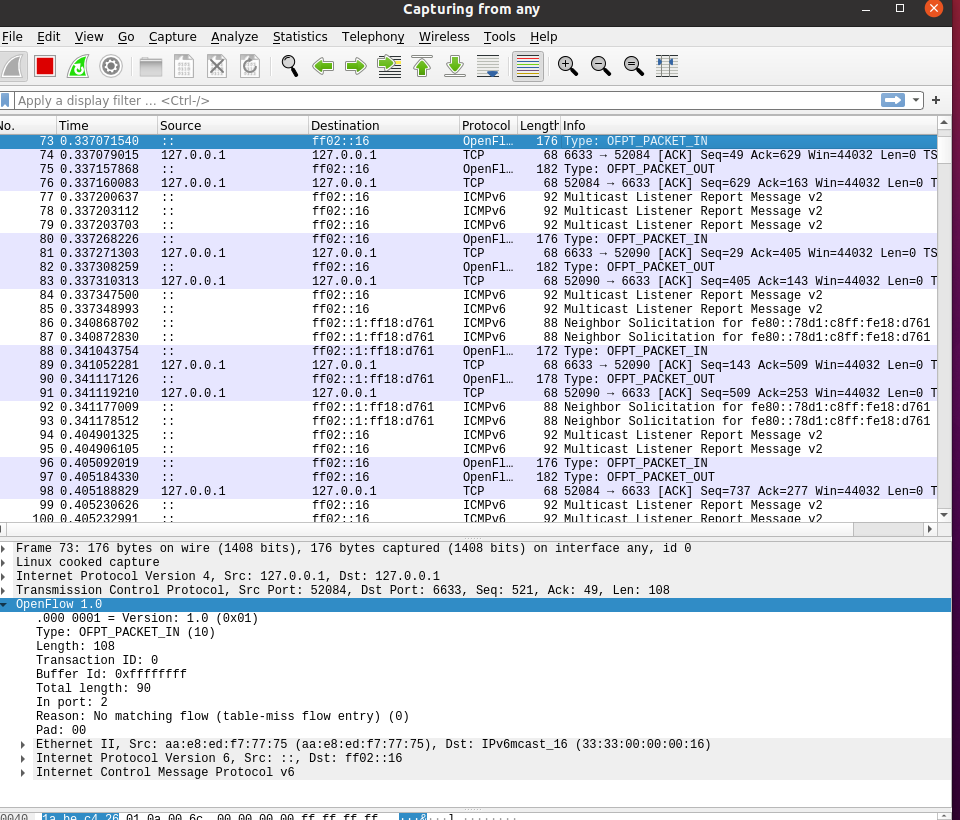
Task: Open capture options gear icon
Action: click(111, 66)
